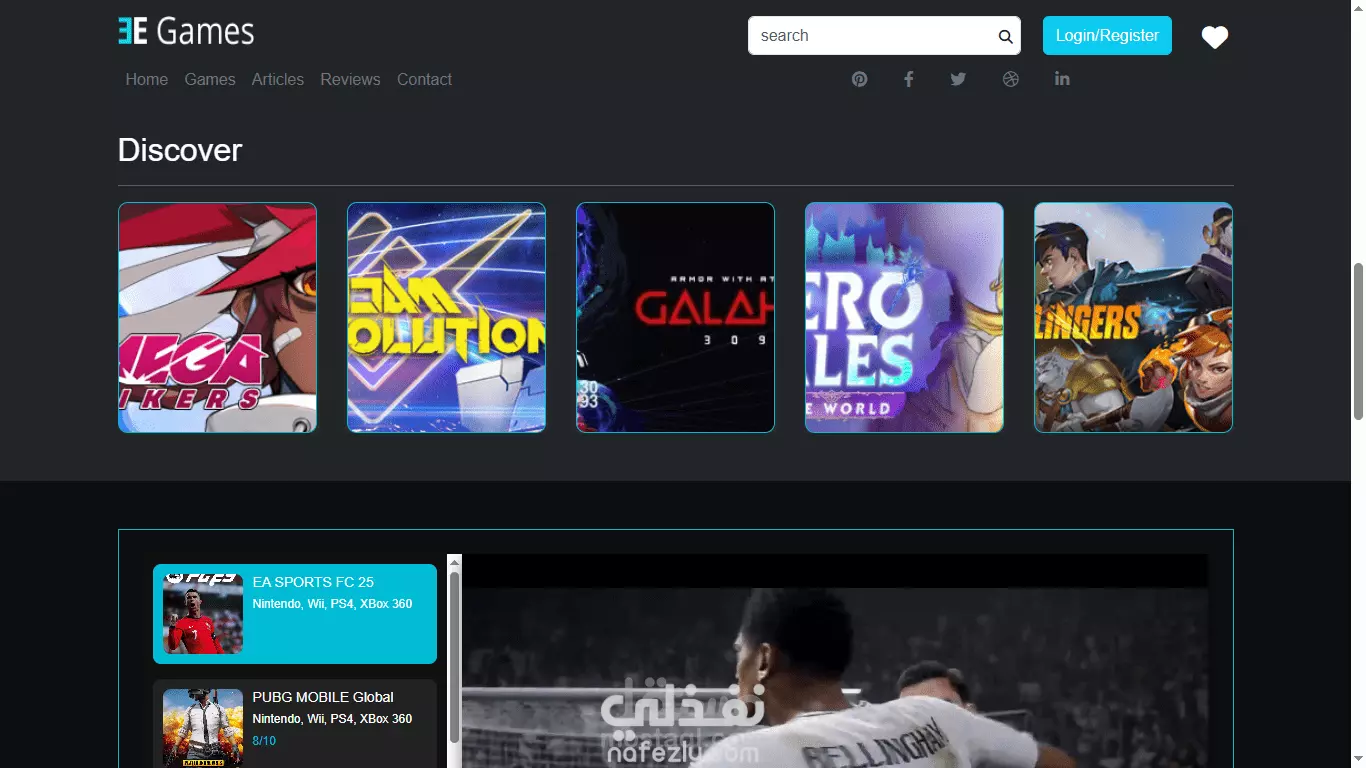Click the page vertical scrollbar
The height and width of the screenshot is (768, 1366).
click(1358, 342)
